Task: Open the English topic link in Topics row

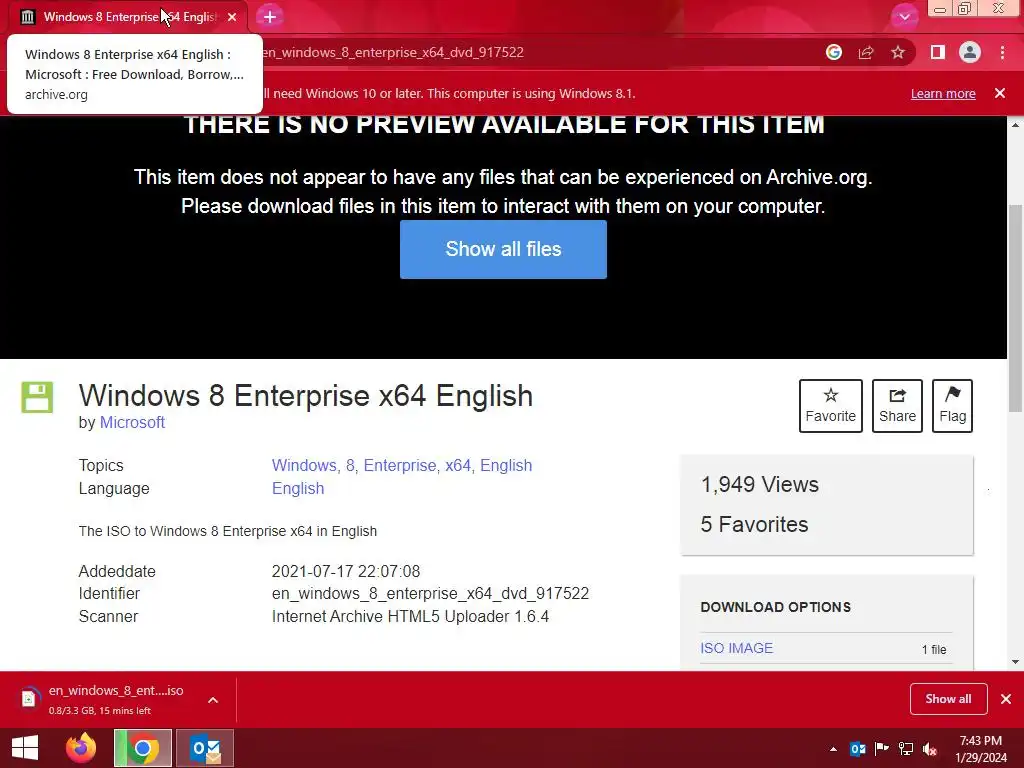Action: click(506, 466)
